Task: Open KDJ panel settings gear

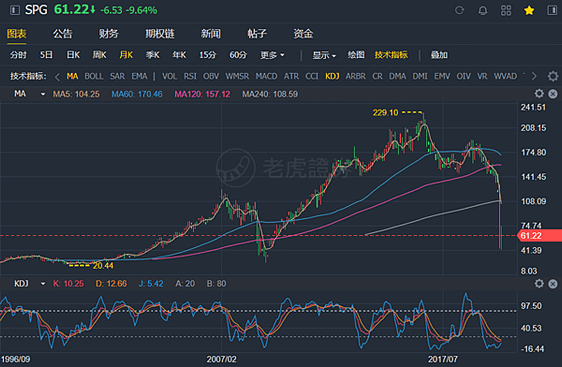Action: (x=539, y=284)
